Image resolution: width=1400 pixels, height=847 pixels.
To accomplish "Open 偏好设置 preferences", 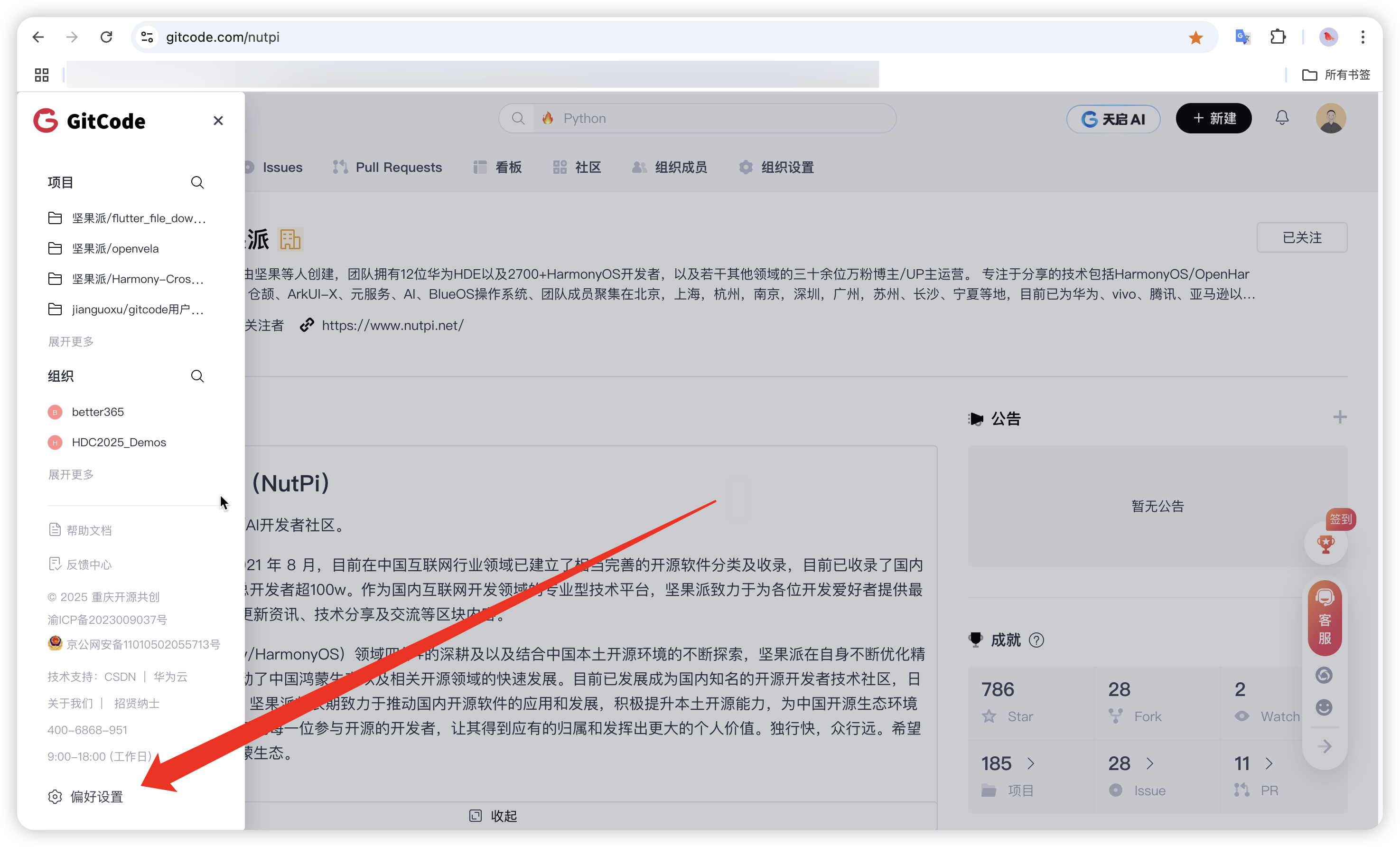I will point(86,797).
